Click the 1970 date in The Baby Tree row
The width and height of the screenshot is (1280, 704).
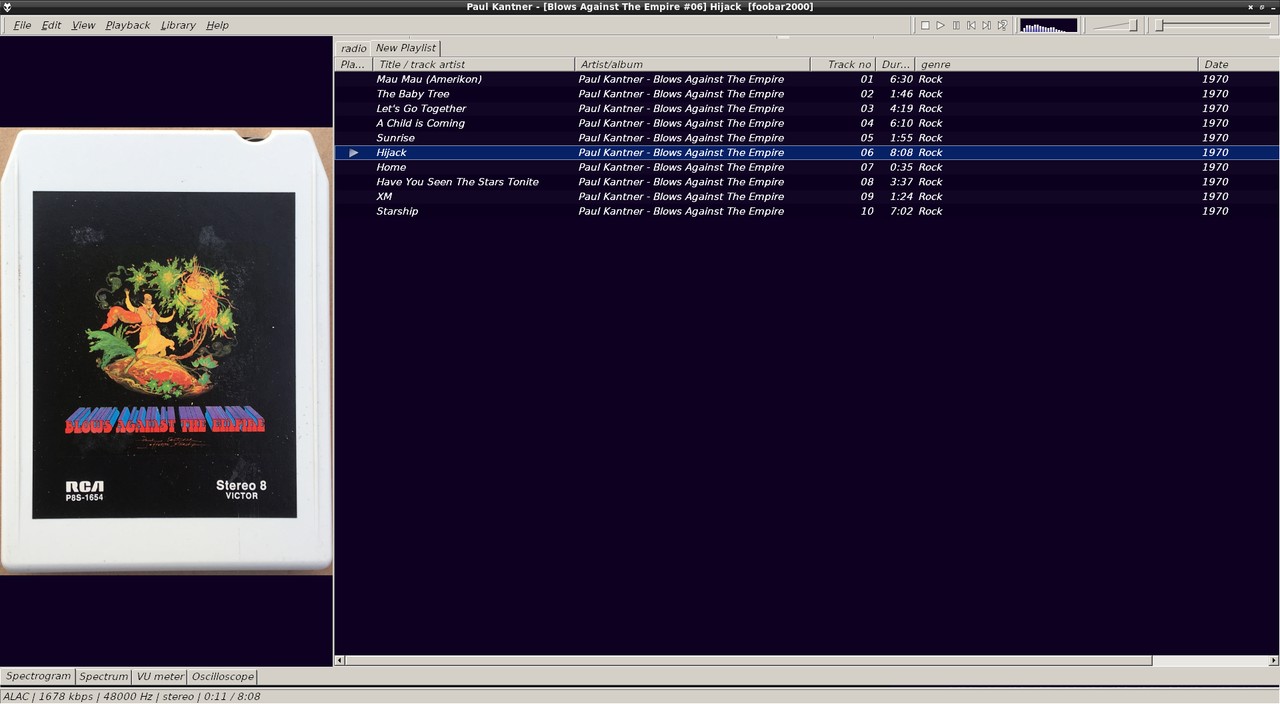(x=1215, y=94)
